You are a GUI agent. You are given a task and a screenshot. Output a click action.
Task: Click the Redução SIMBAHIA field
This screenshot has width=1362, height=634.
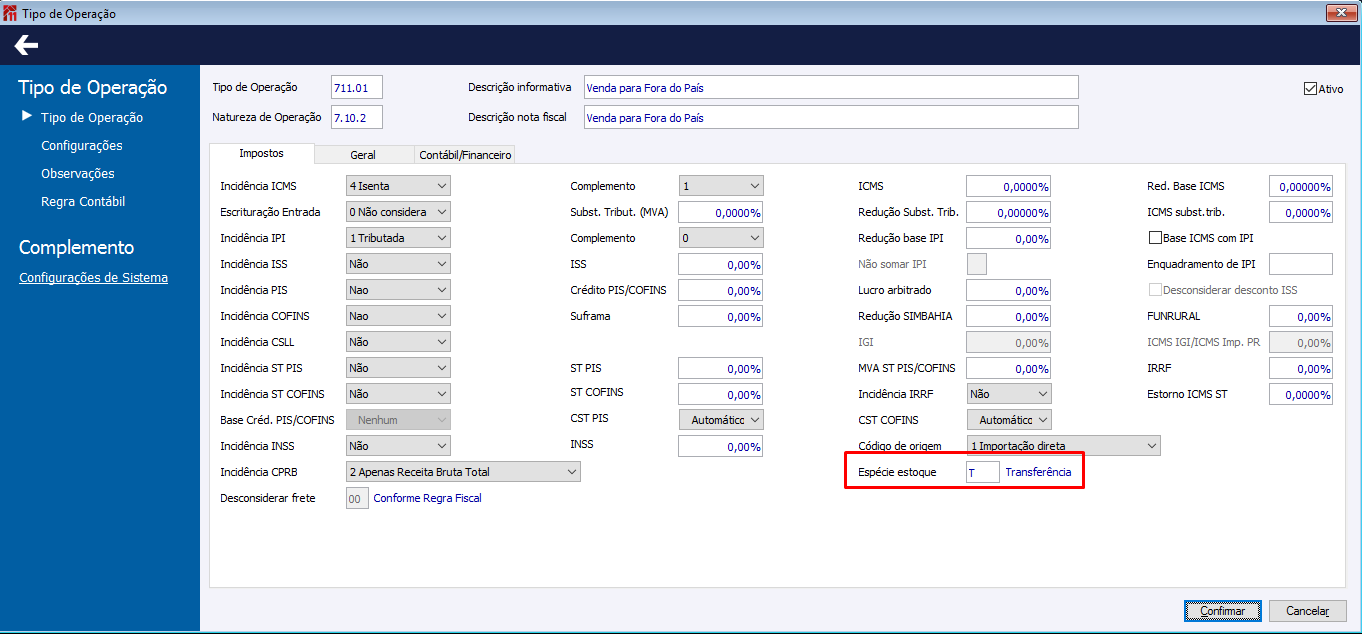point(1009,316)
